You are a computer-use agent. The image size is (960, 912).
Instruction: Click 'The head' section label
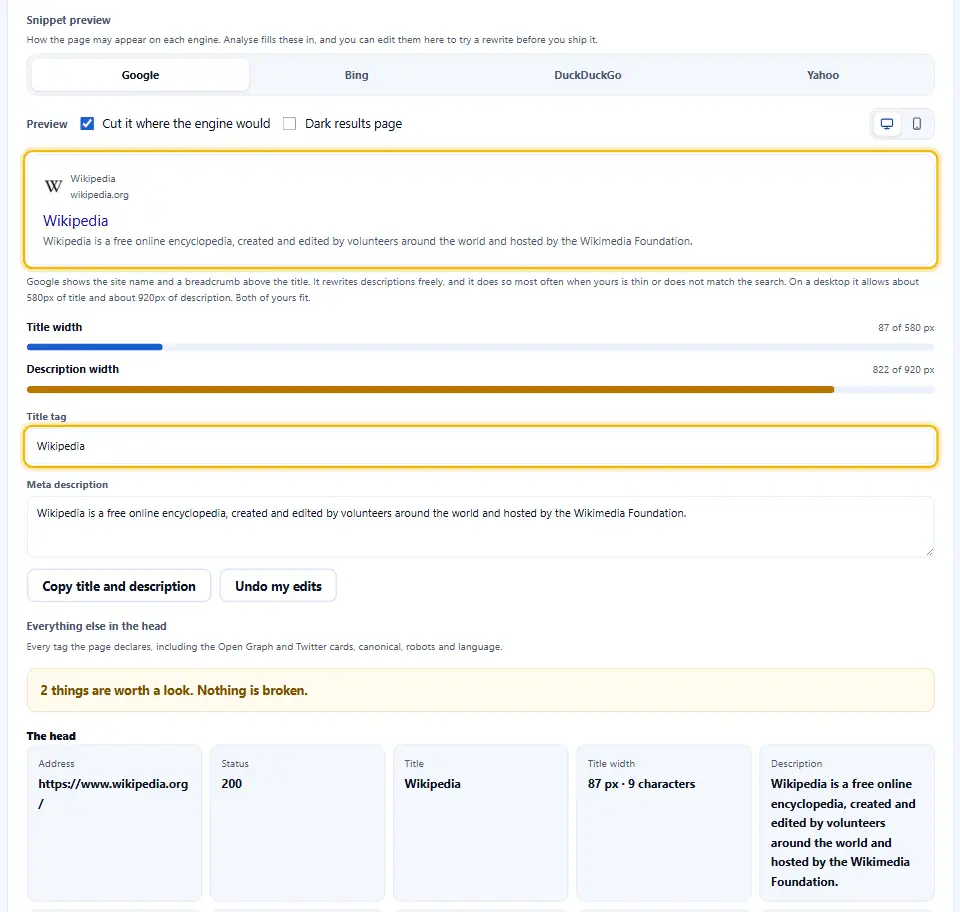tap(51, 736)
